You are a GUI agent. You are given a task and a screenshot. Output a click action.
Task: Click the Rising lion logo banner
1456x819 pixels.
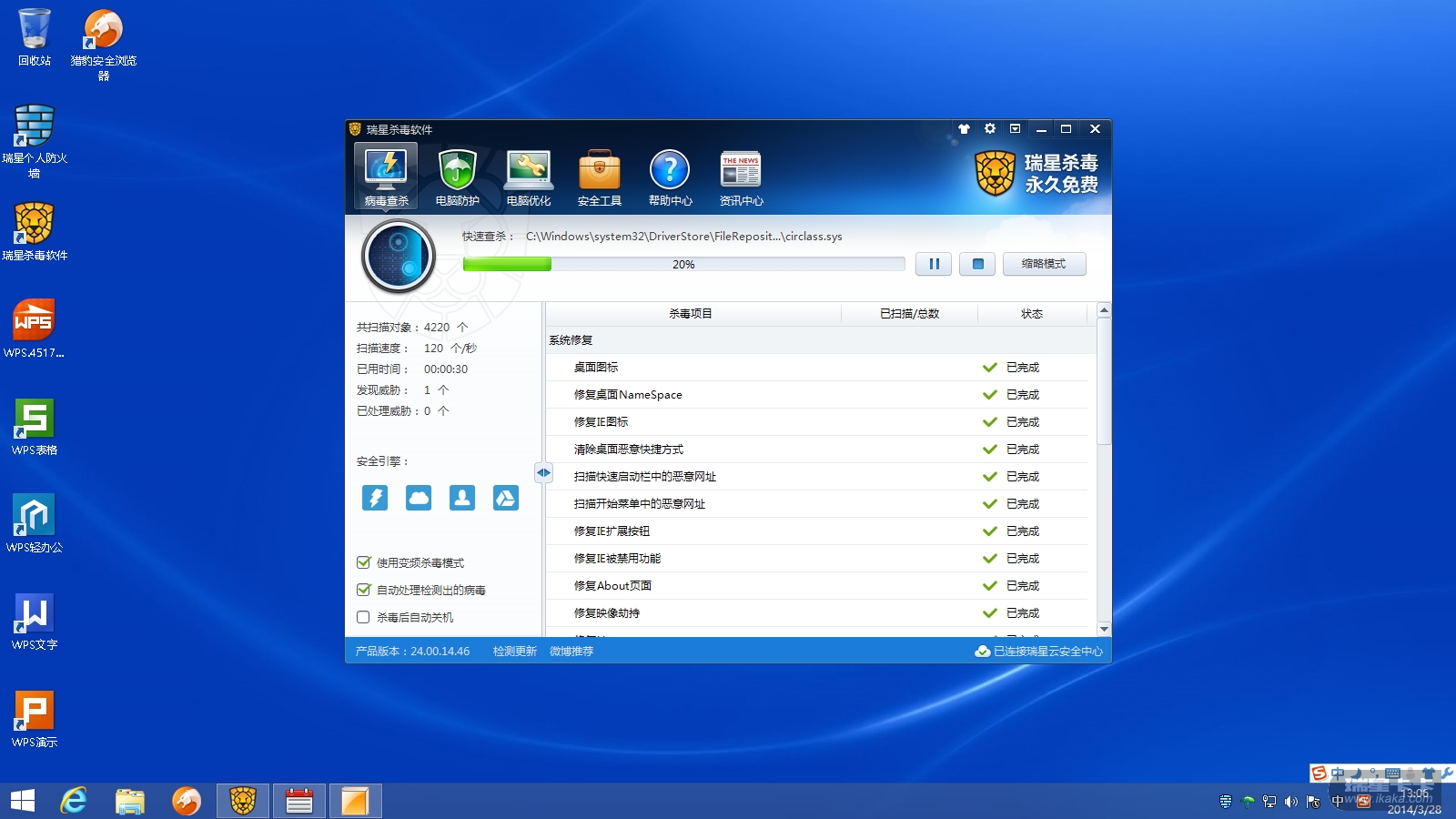[x=1036, y=173]
